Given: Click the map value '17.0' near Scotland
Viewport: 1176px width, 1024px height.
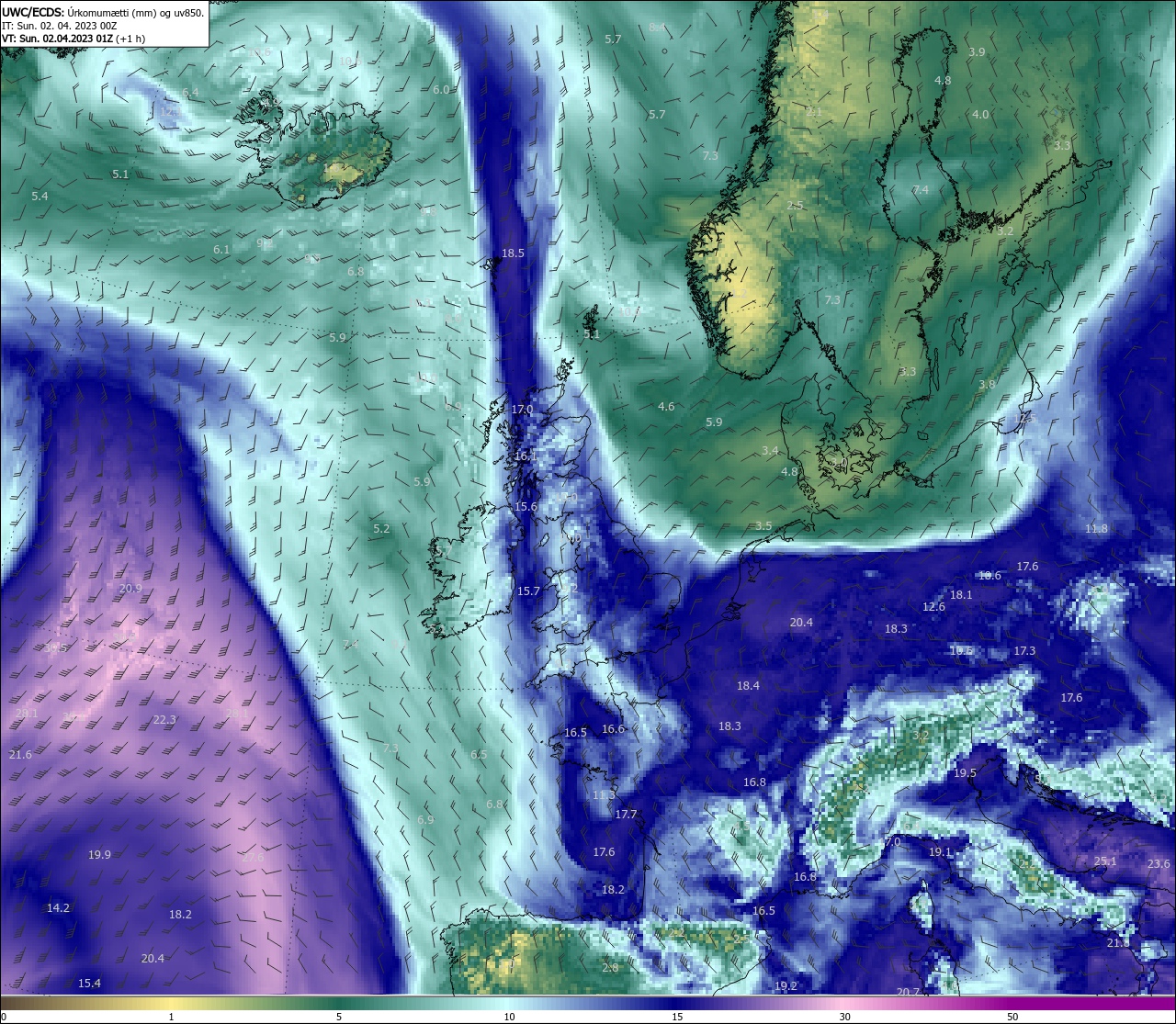Looking at the screenshot, I should click(x=522, y=409).
